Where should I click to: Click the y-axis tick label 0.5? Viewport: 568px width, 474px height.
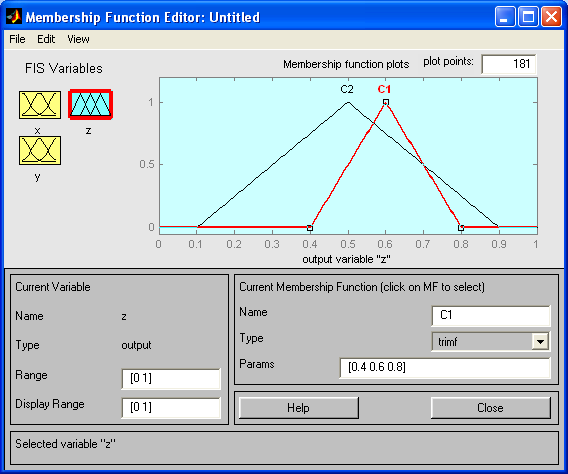(x=146, y=164)
